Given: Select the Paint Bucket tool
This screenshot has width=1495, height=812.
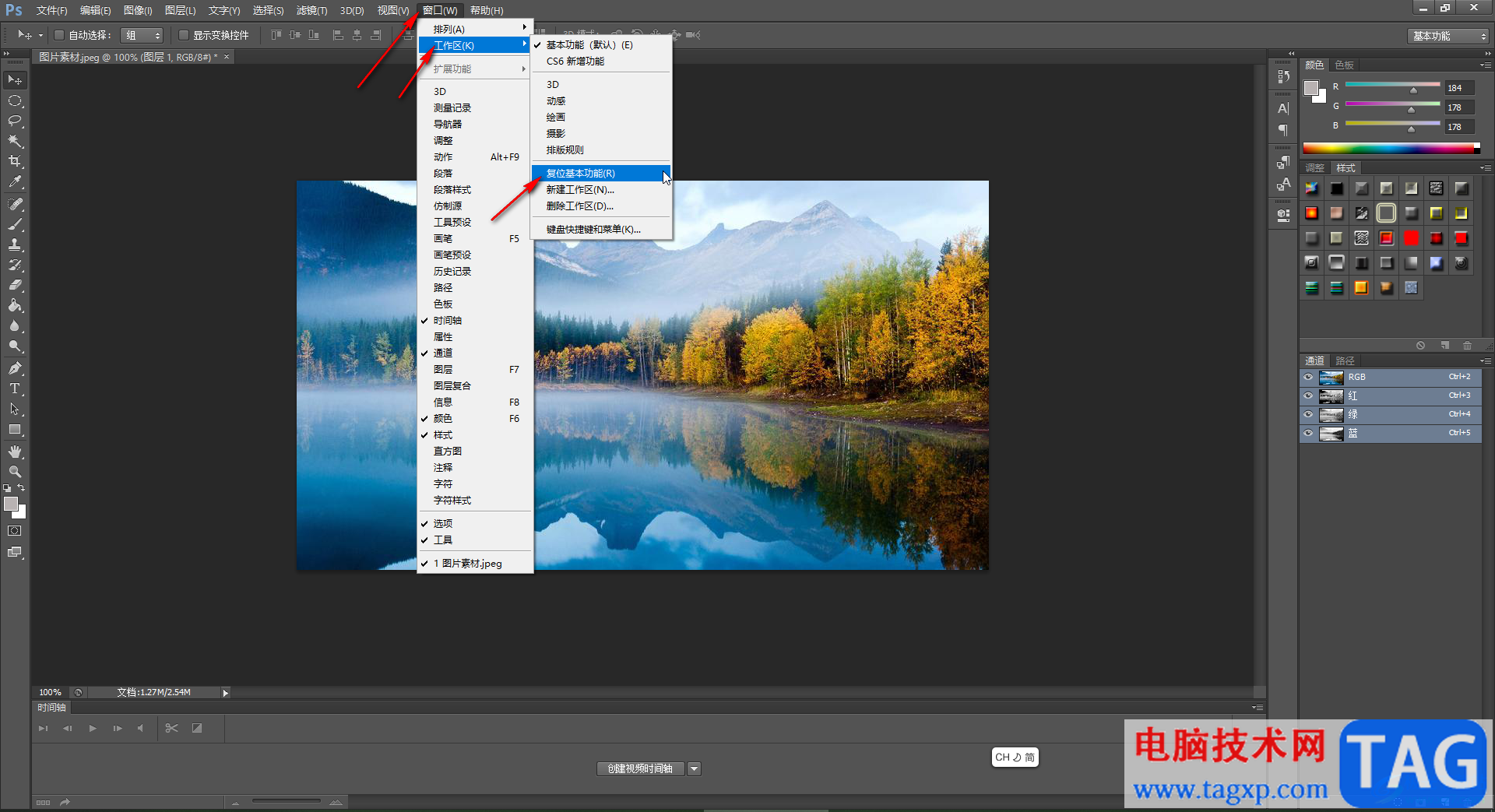Looking at the screenshot, I should (15, 305).
